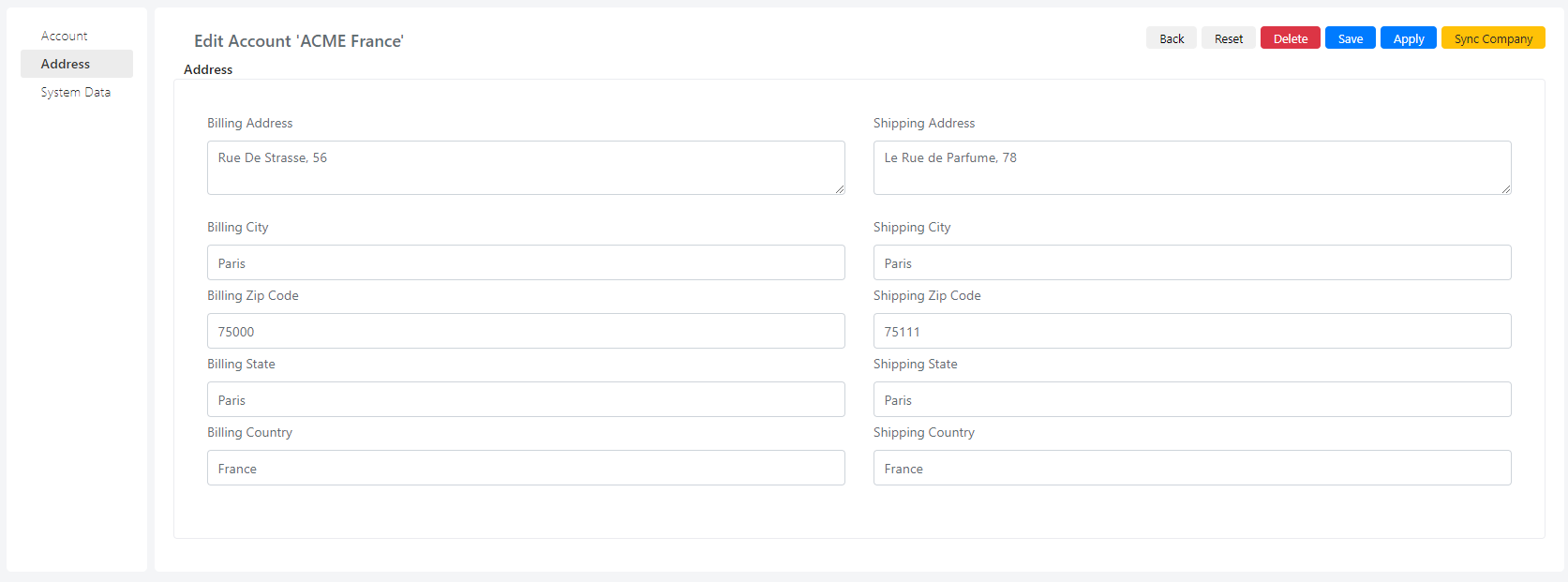The height and width of the screenshot is (582, 1568).
Task: Focus the Shipping City field
Action: pos(1192,262)
